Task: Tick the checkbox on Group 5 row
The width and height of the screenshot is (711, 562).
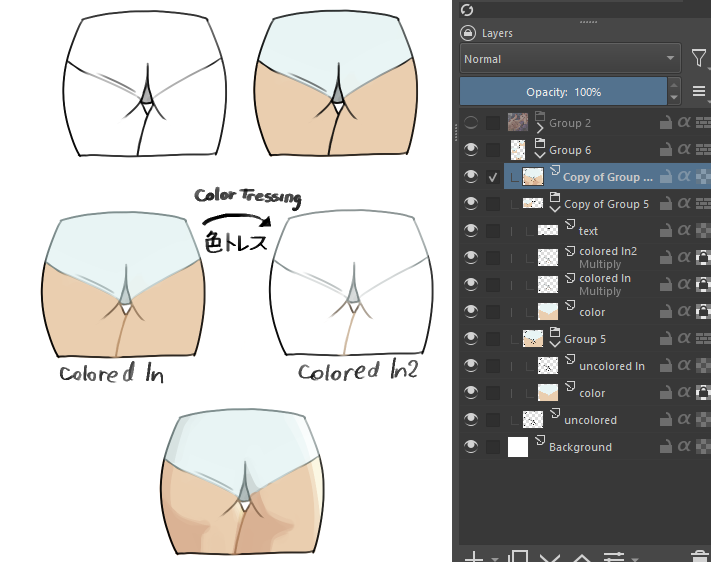Action: 493,339
